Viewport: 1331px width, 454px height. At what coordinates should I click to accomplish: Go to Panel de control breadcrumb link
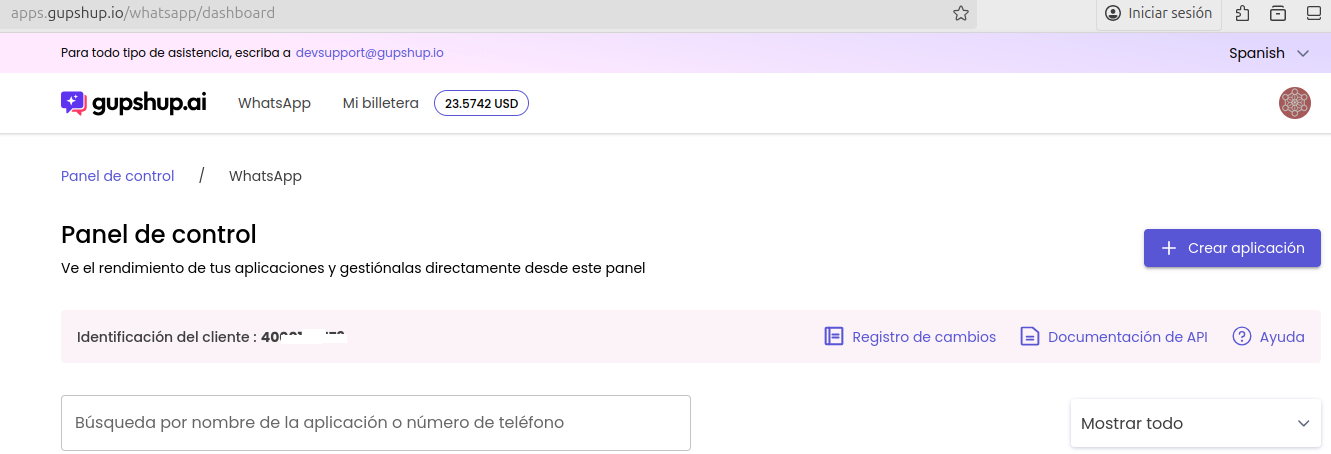click(118, 176)
